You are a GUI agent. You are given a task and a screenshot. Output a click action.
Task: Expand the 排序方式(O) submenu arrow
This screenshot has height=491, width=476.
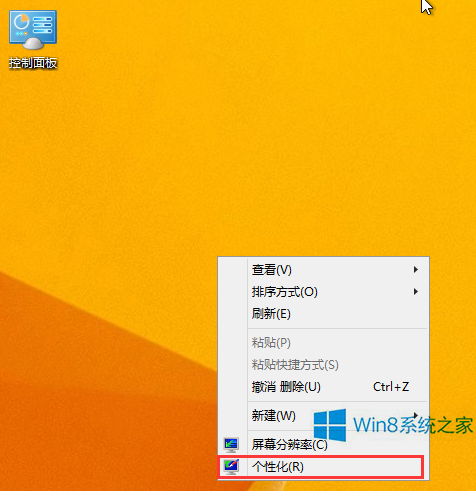tap(416, 292)
